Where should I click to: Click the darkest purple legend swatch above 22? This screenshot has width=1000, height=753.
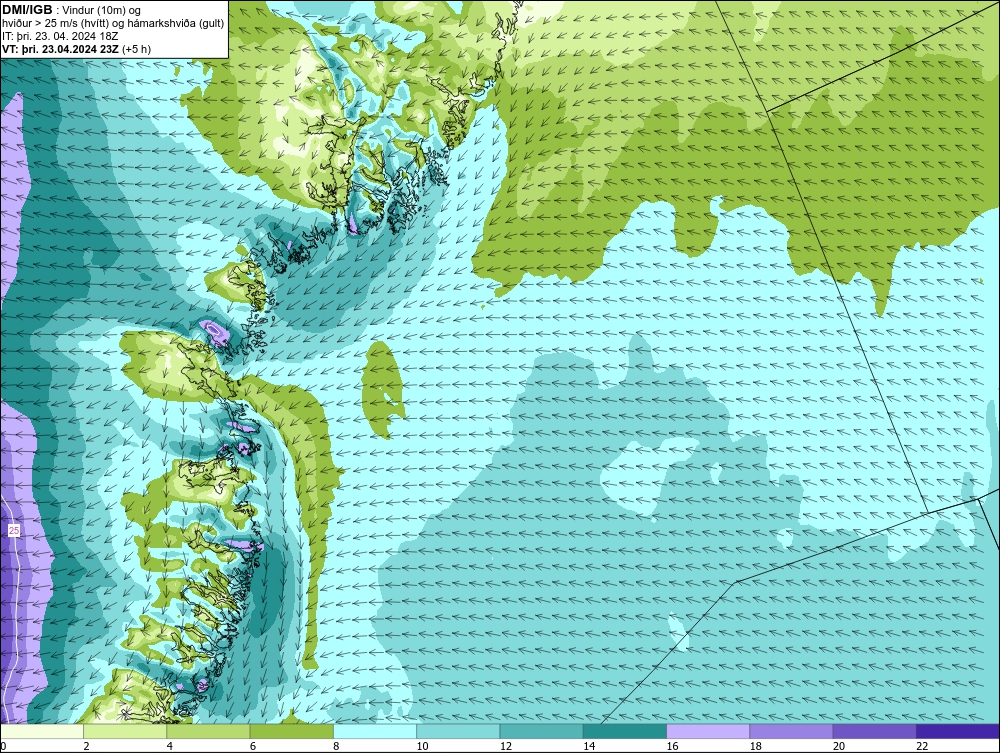pos(957,731)
